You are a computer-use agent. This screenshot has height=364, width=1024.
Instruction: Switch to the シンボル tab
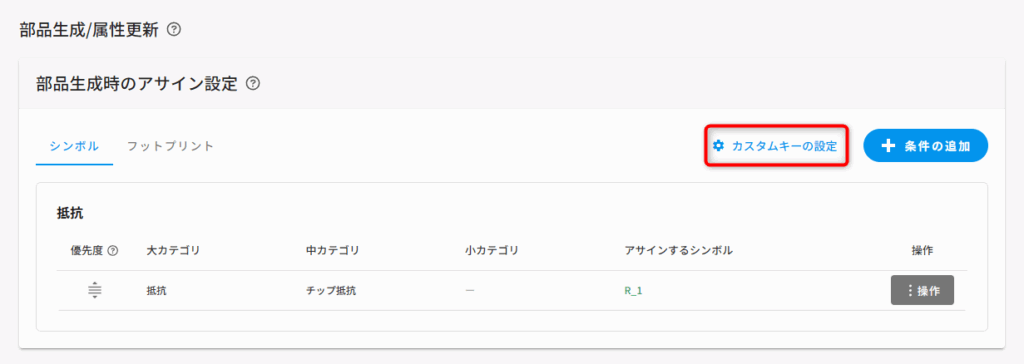tap(74, 146)
